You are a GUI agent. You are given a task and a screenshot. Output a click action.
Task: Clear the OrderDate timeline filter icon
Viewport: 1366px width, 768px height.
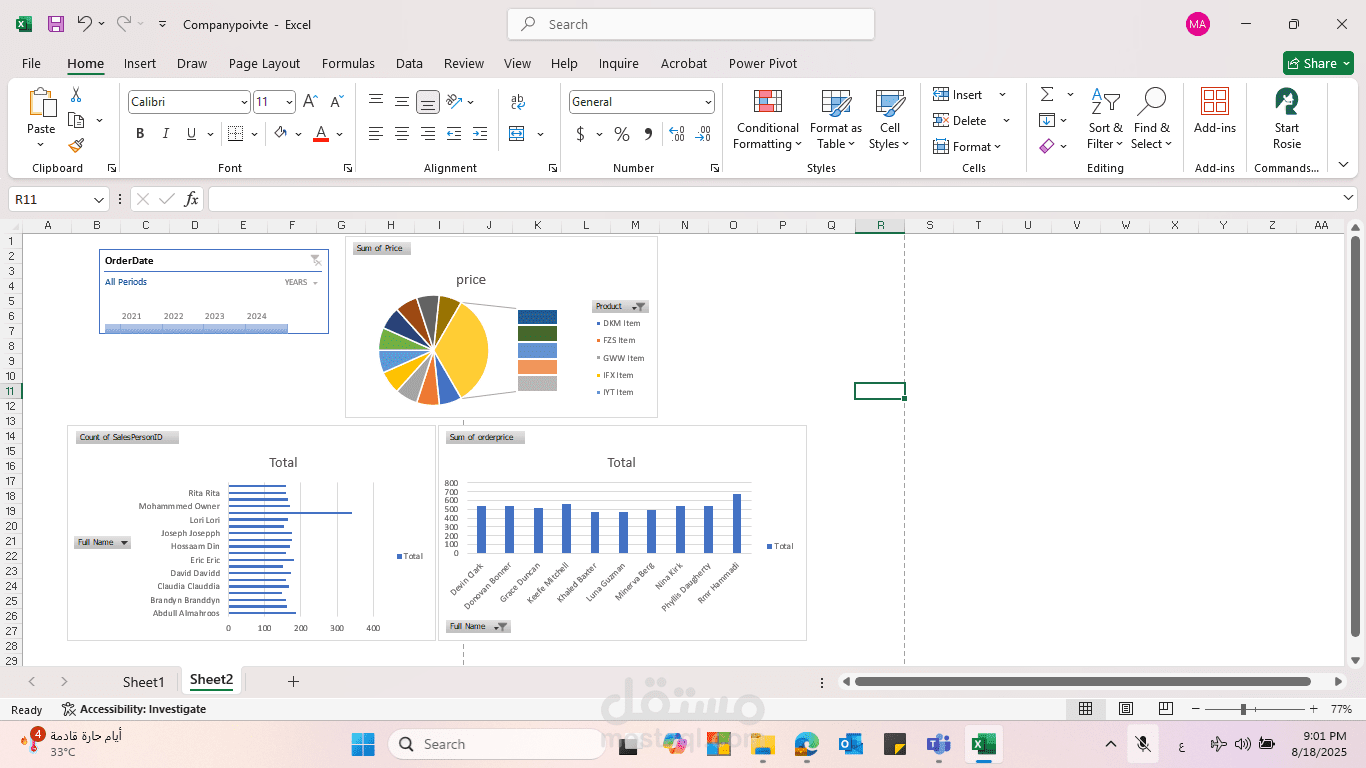pos(316,261)
